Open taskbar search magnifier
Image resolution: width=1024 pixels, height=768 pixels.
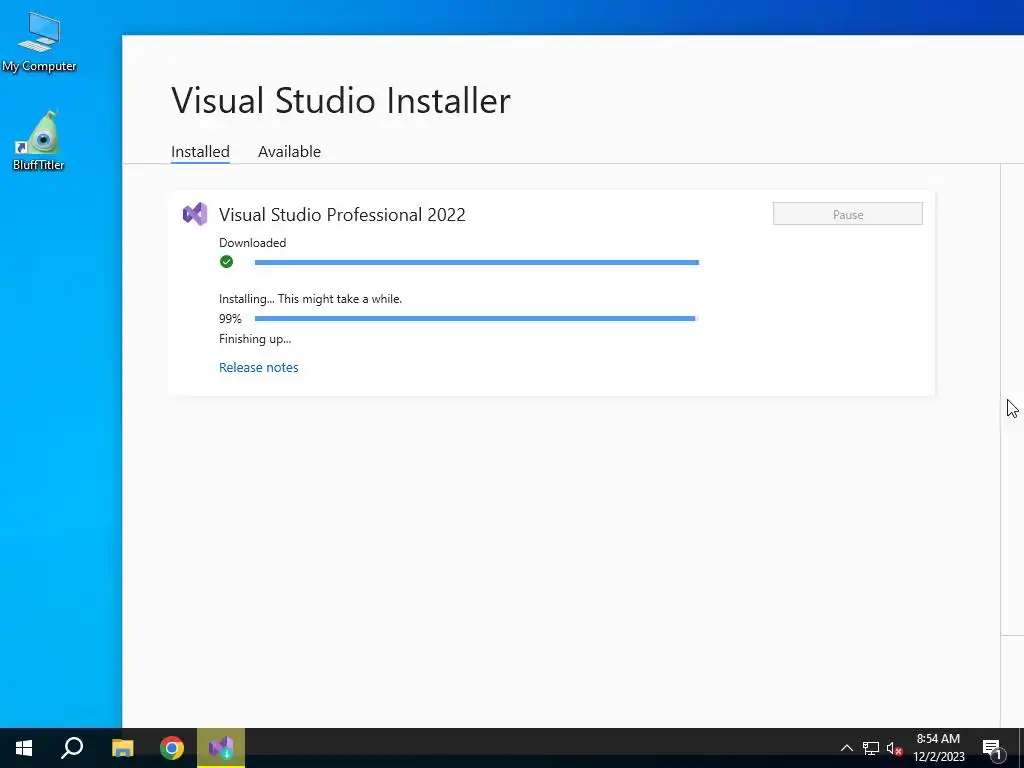72,748
